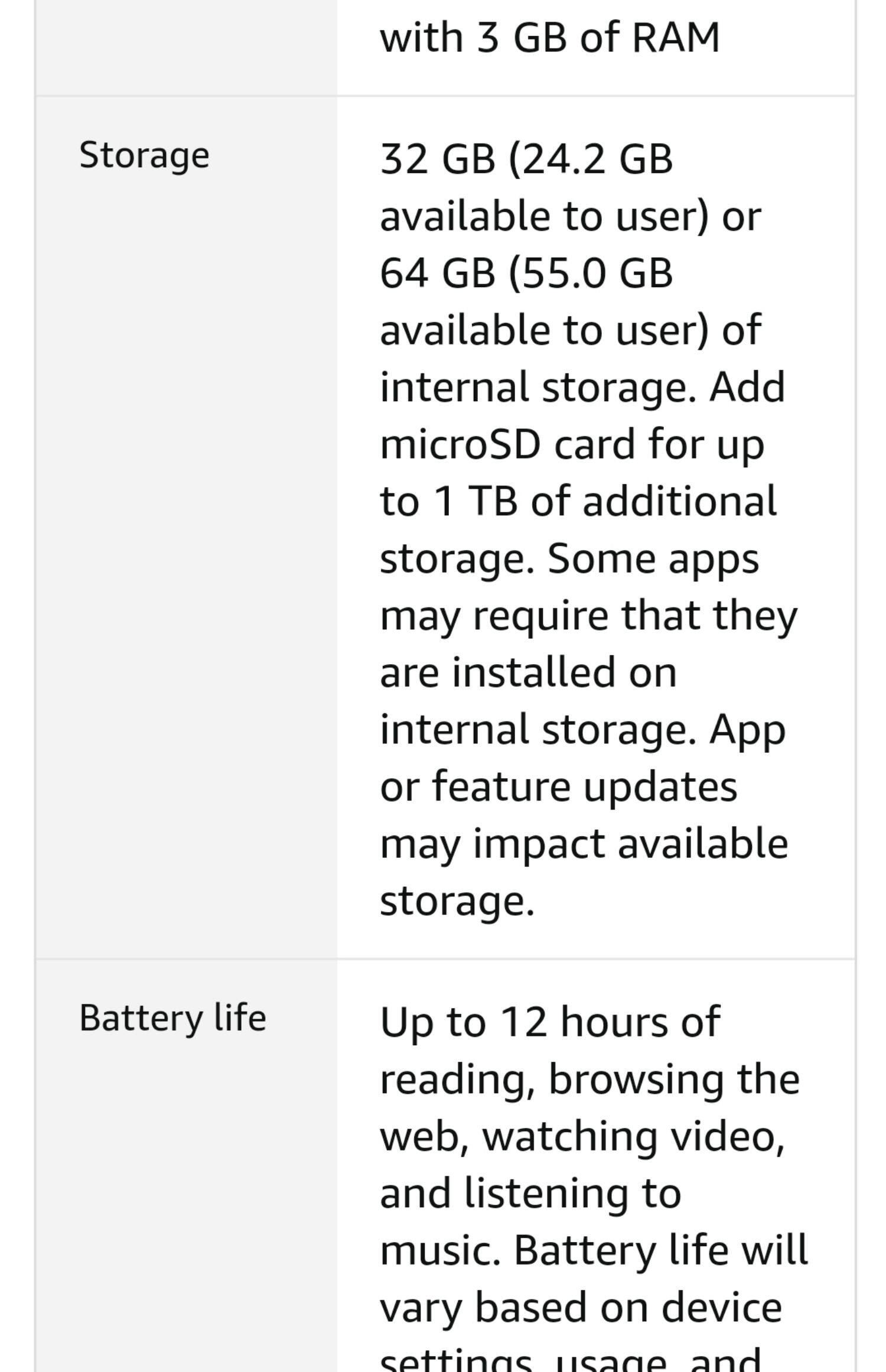Select the "32 GB (24.2 GB" text line
Viewport: 886px width, 1372px height.
pyautogui.click(x=526, y=159)
